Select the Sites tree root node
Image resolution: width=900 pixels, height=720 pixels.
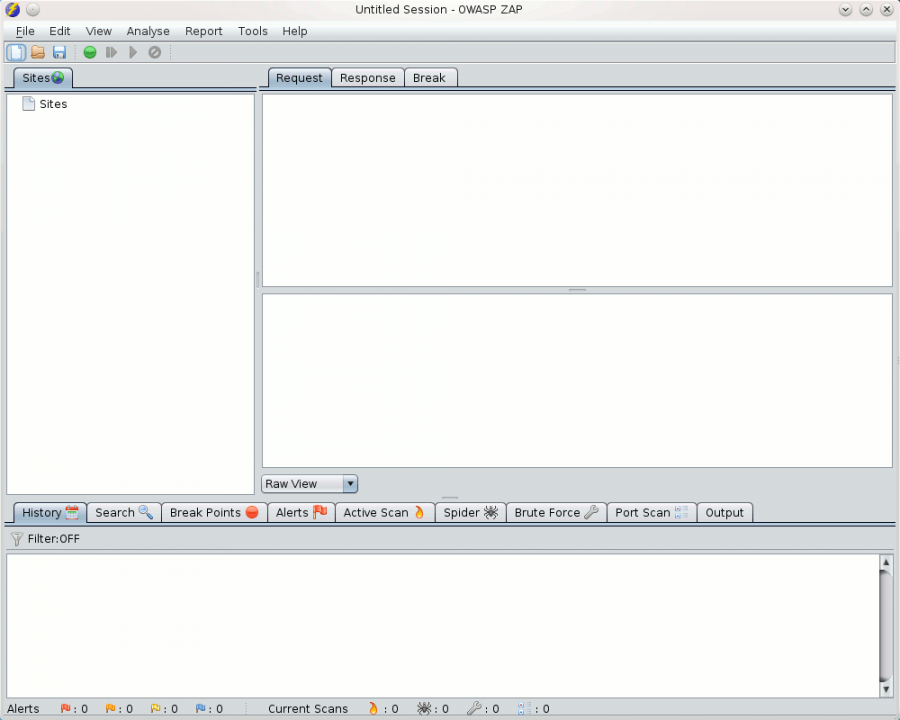(53, 104)
